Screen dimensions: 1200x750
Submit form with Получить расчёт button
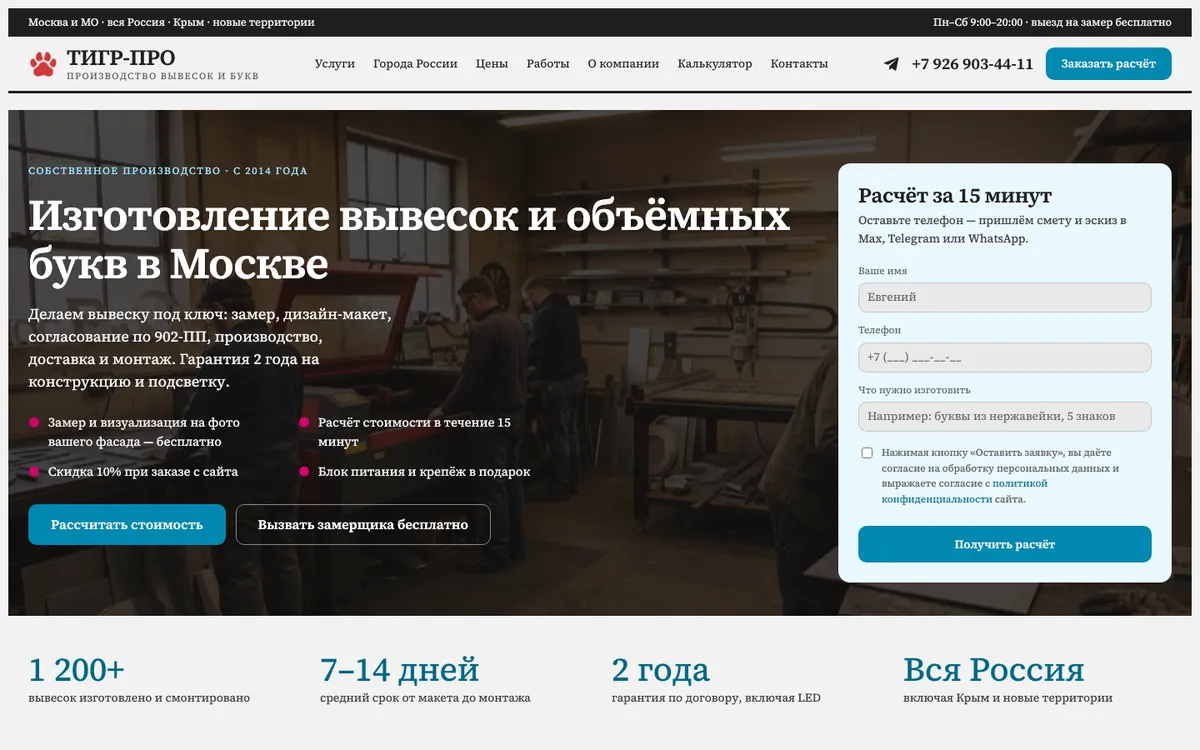[x=1004, y=544]
